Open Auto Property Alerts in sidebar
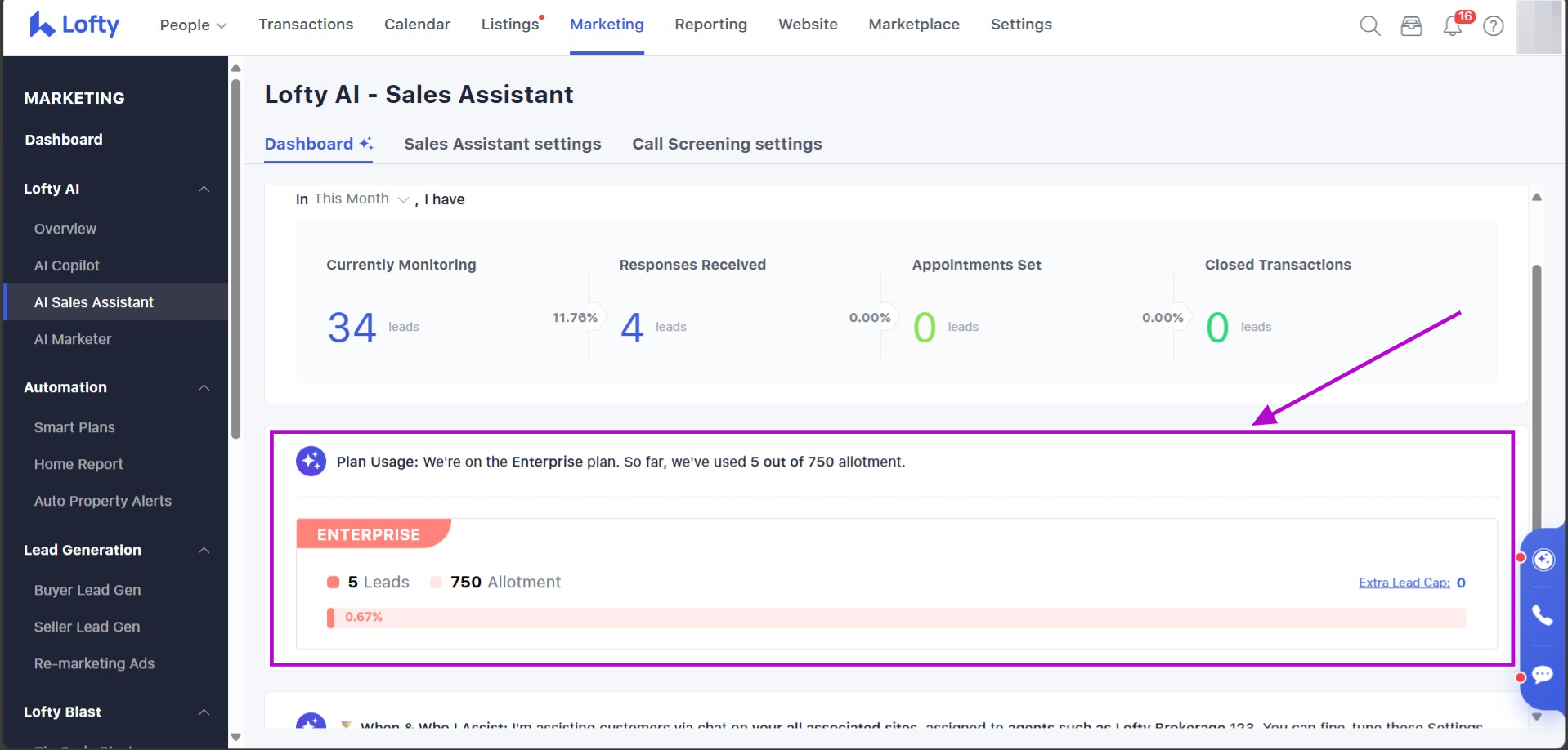This screenshot has height=750, width=1568. 103,502
